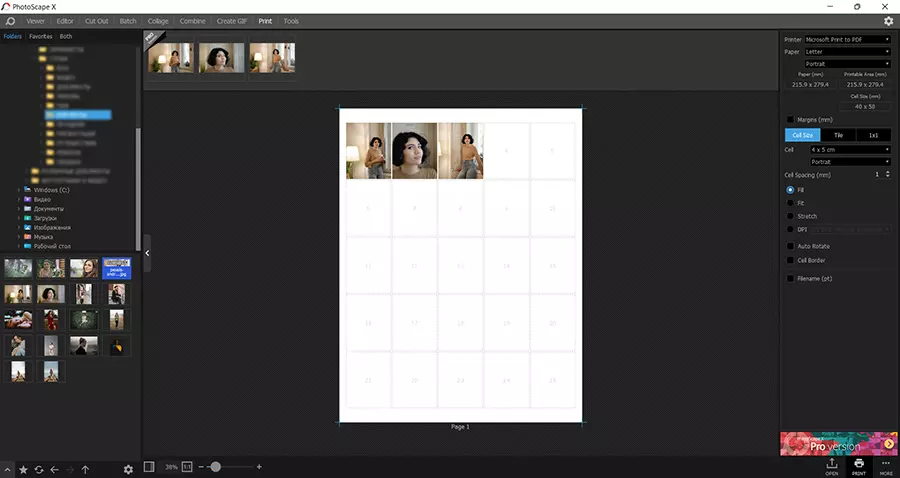
Task: Click the Видео folder icon
Action: (27, 199)
